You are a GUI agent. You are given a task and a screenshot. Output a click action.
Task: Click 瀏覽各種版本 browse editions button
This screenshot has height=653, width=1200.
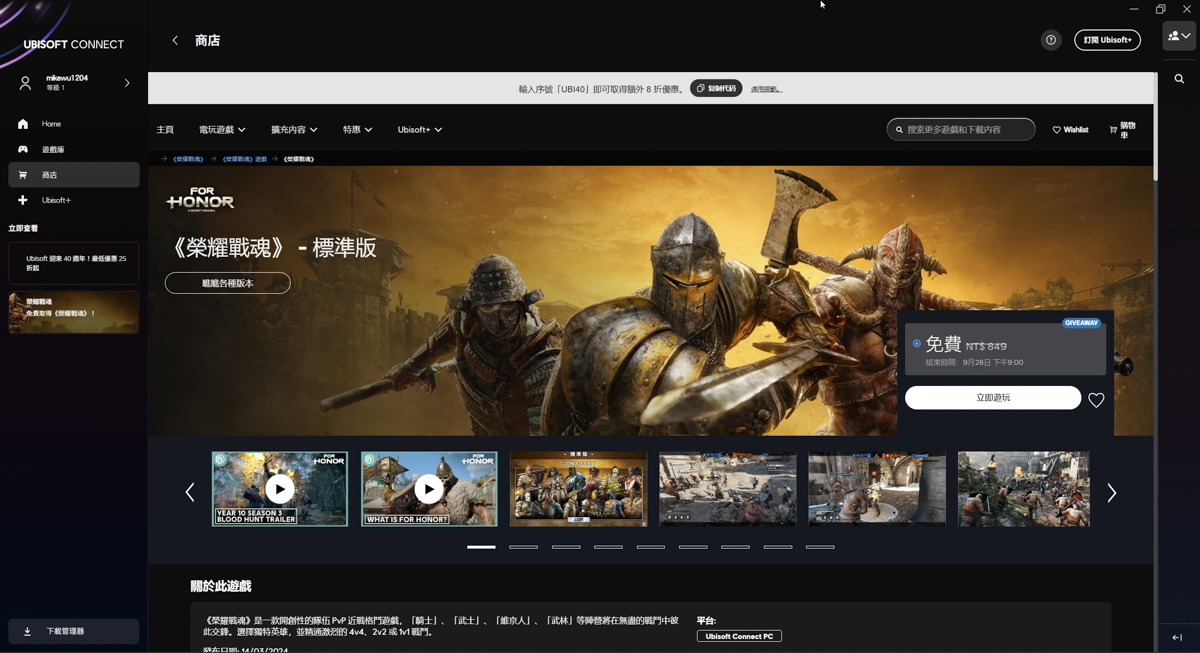point(228,283)
